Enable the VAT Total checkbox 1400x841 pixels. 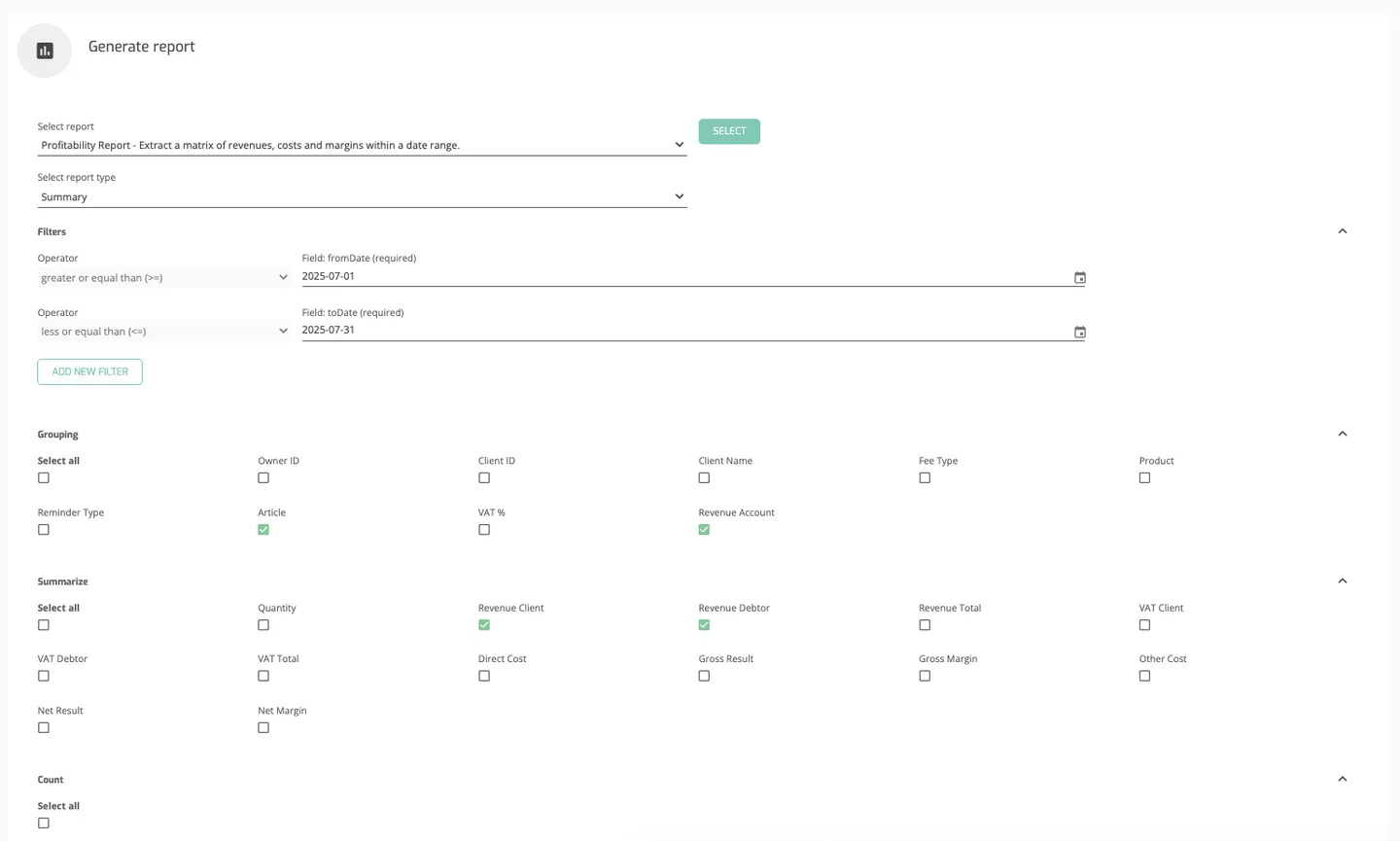(x=263, y=676)
